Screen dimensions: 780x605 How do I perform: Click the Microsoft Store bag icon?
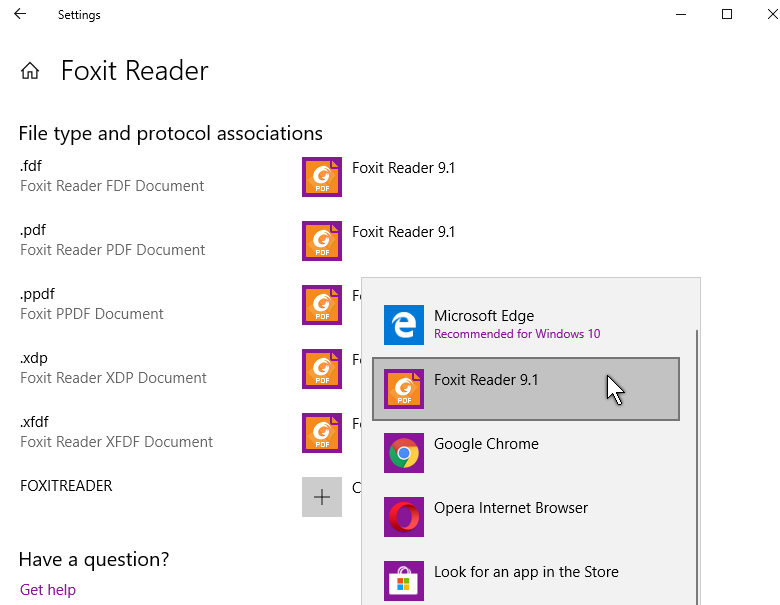click(x=404, y=581)
